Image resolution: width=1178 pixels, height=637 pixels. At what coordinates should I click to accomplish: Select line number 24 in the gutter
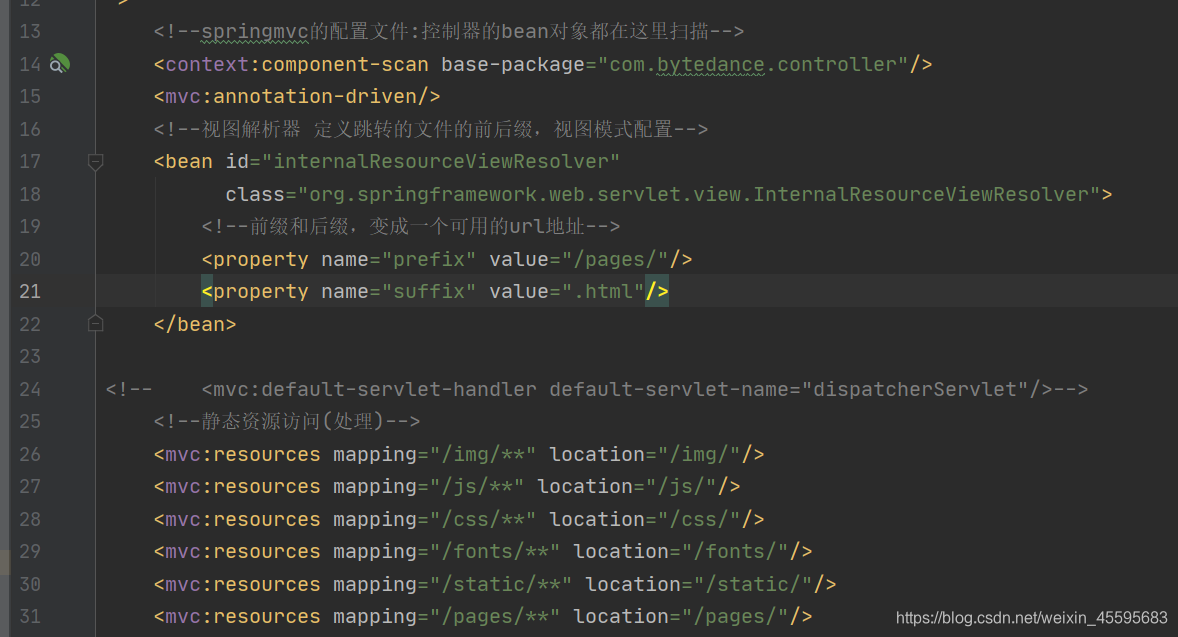(x=30, y=389)
